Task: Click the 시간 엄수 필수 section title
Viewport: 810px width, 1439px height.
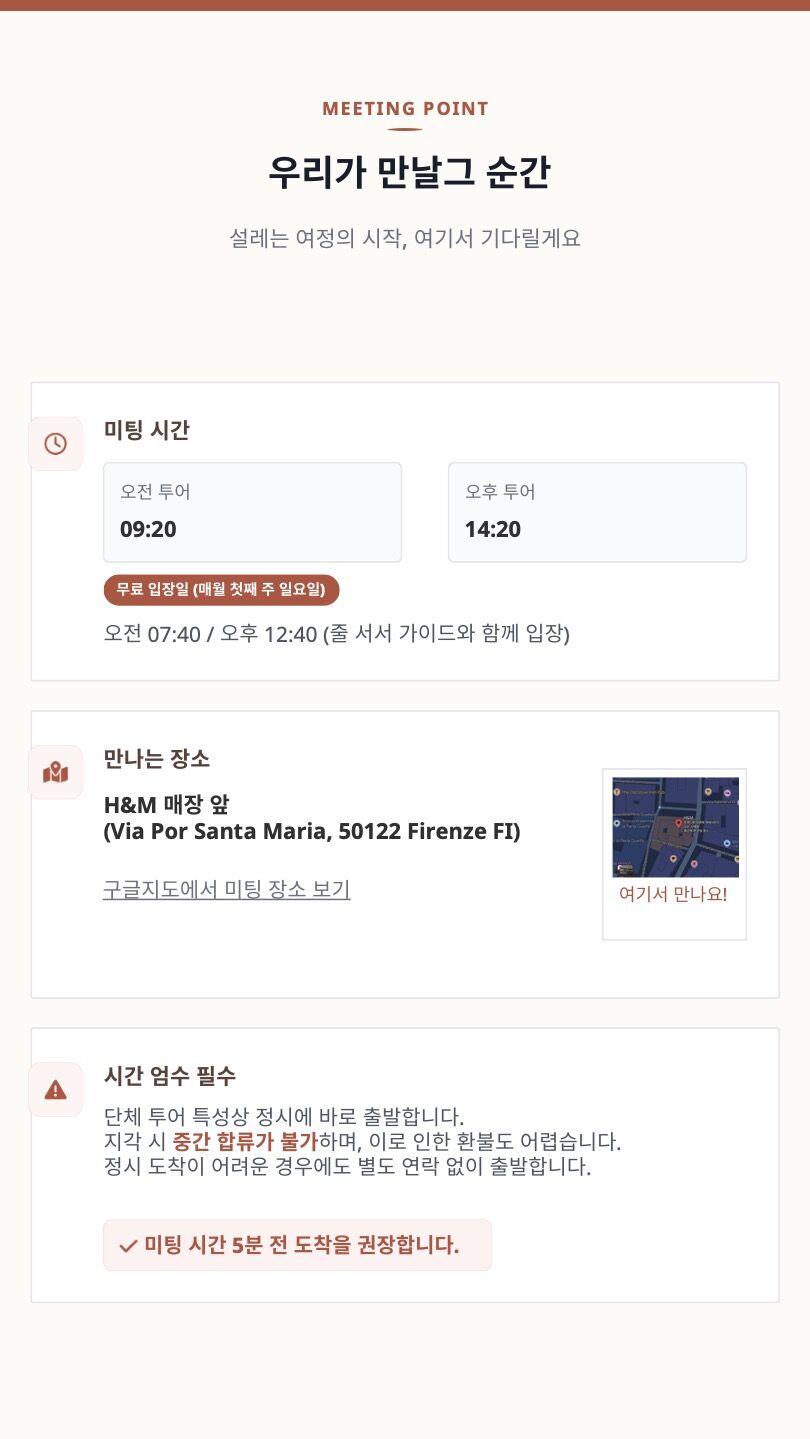Action: pyautogui.click(x=170, y=1076)
